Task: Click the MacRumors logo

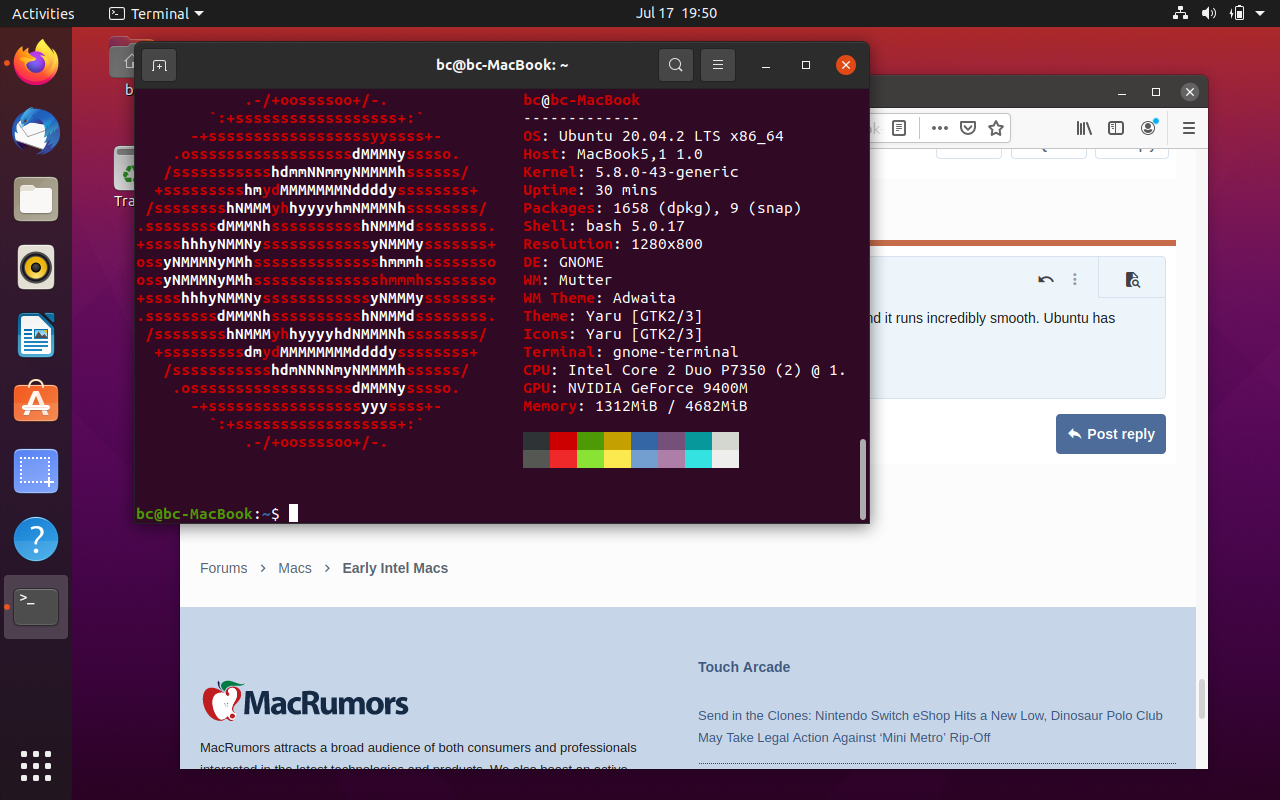Action: pyautogui.click(x=305, y=702)
